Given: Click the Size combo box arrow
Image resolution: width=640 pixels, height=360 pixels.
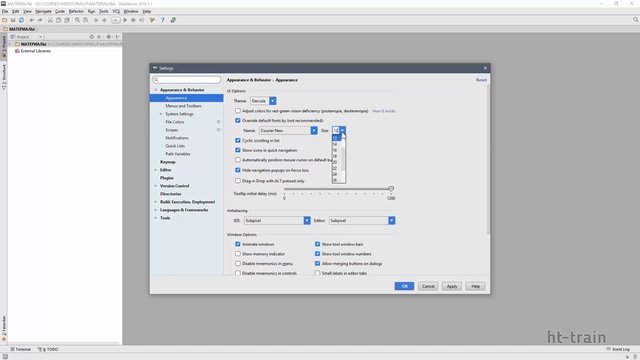Looking at the screenshot, I should coord(342,131).
